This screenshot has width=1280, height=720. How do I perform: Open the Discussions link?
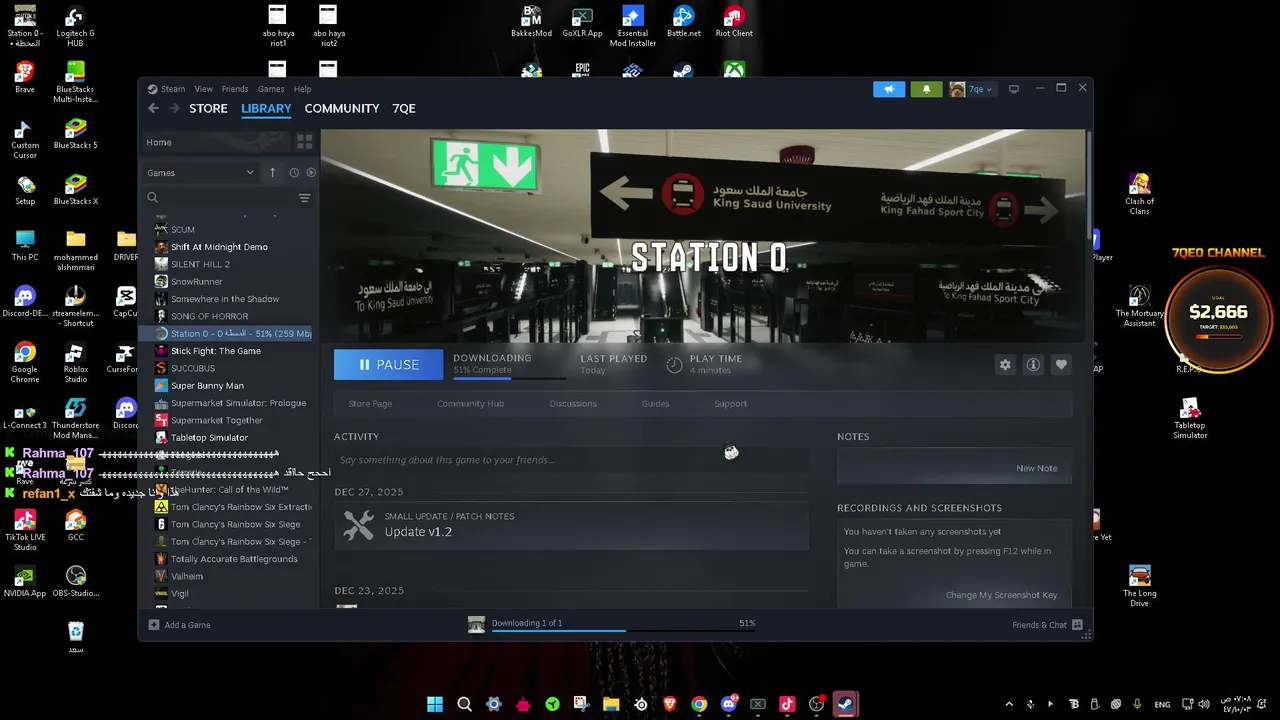point(573,404)
